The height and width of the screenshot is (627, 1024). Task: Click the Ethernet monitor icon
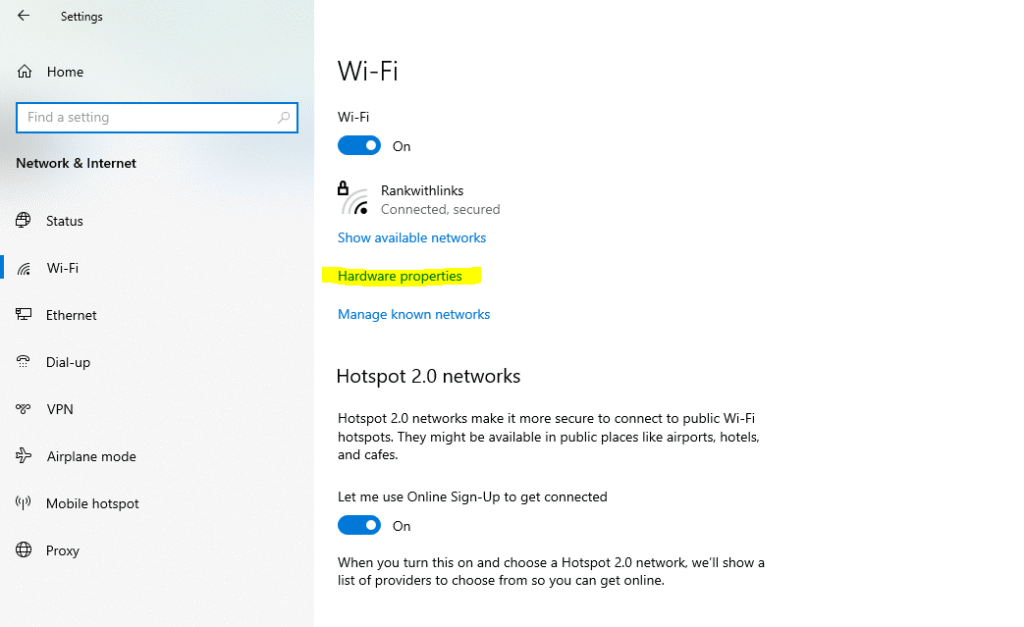(24, 315)
